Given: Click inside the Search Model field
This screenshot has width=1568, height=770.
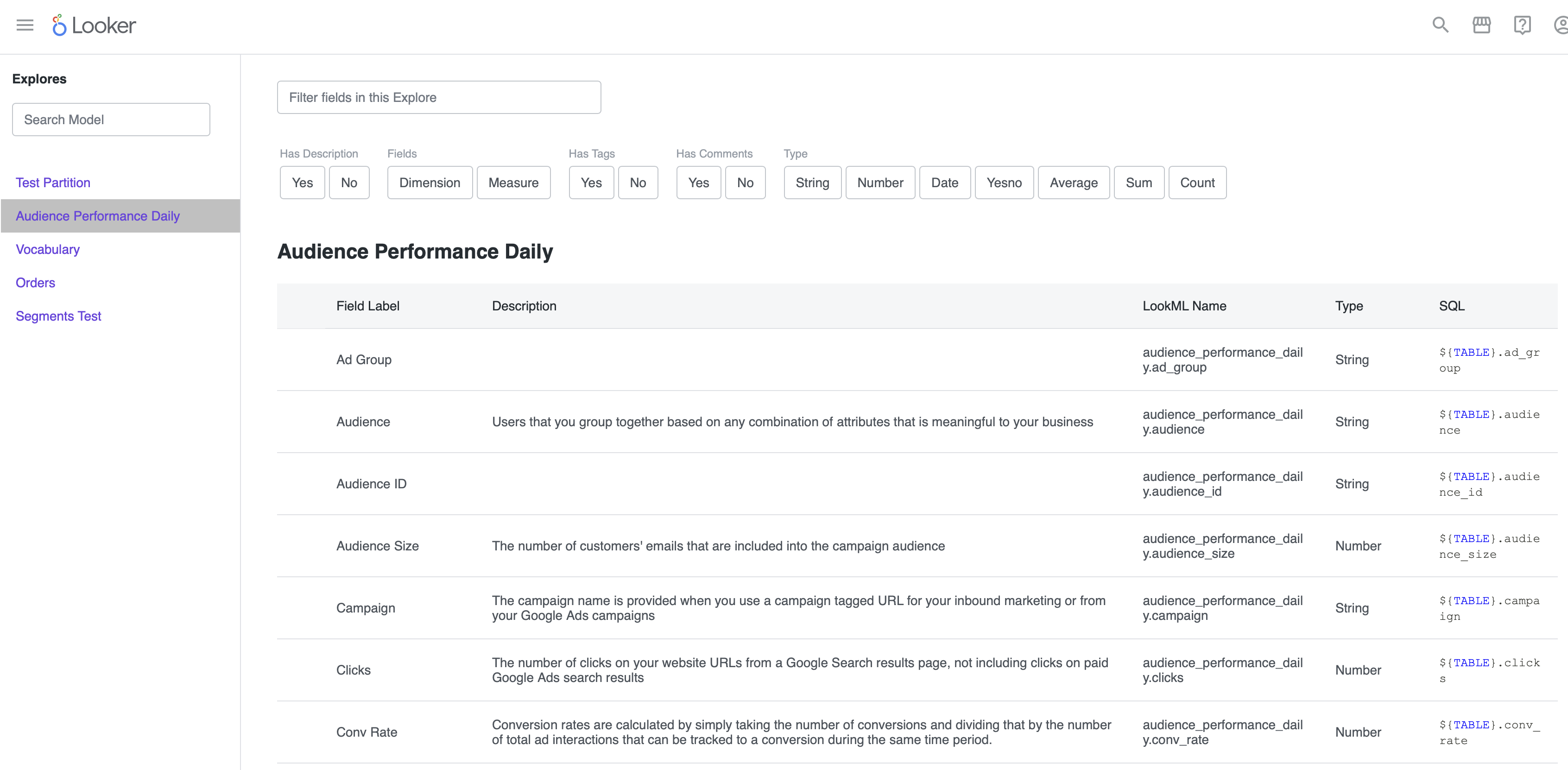Looking at the screenshot, I should (110, 120).
